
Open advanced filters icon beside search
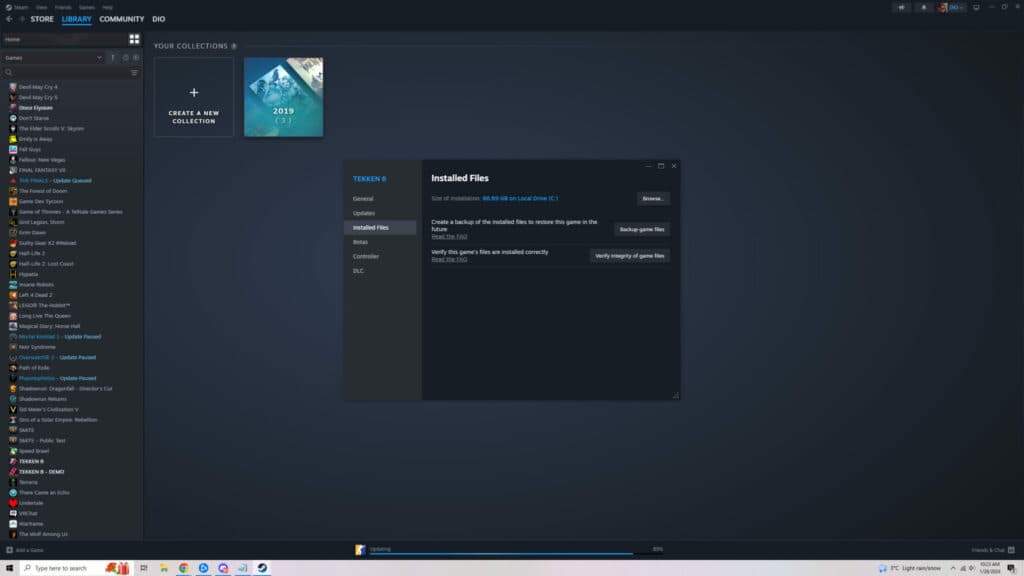(134, 73)
